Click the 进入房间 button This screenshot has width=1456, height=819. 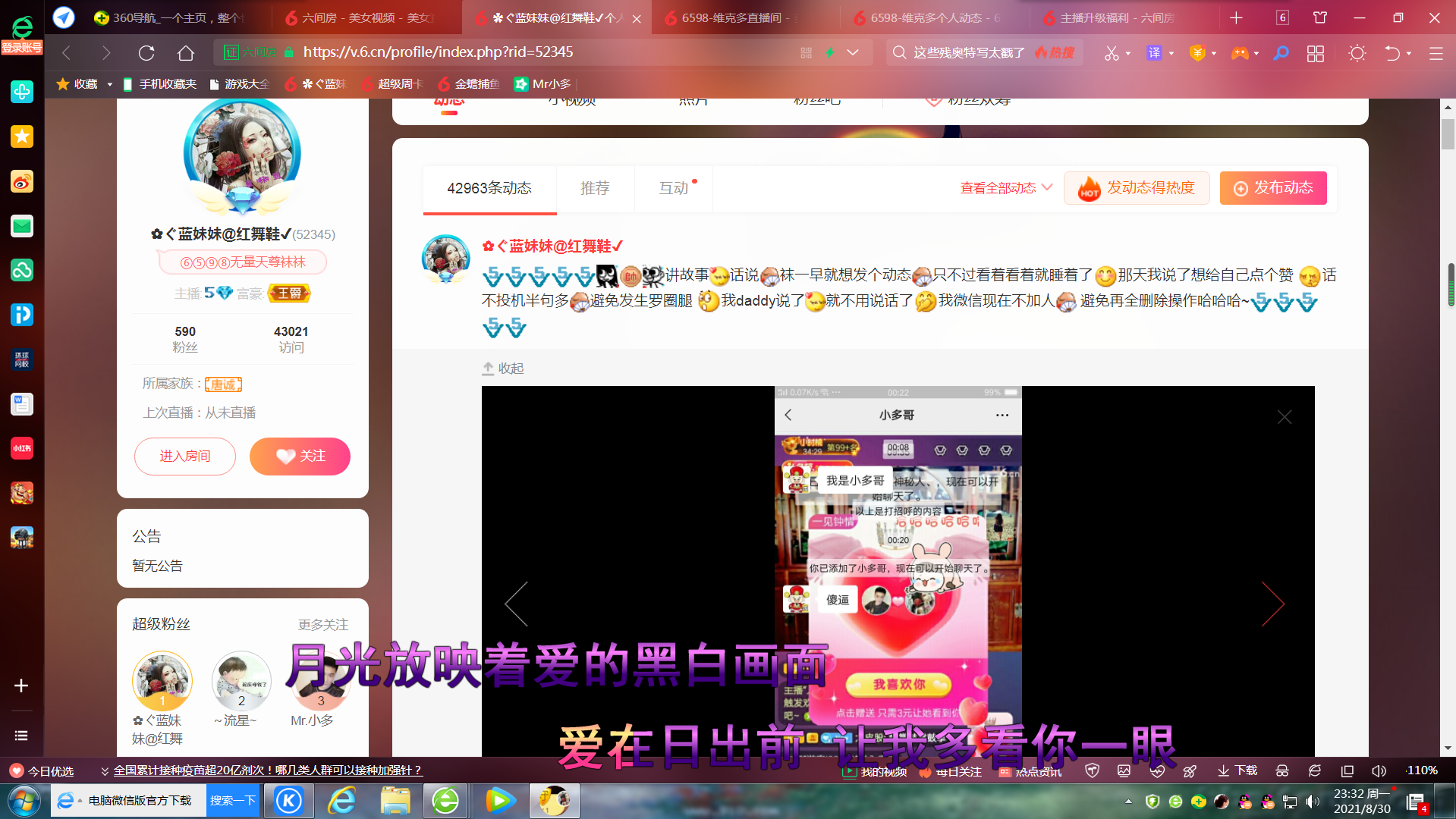click(185, 457)
